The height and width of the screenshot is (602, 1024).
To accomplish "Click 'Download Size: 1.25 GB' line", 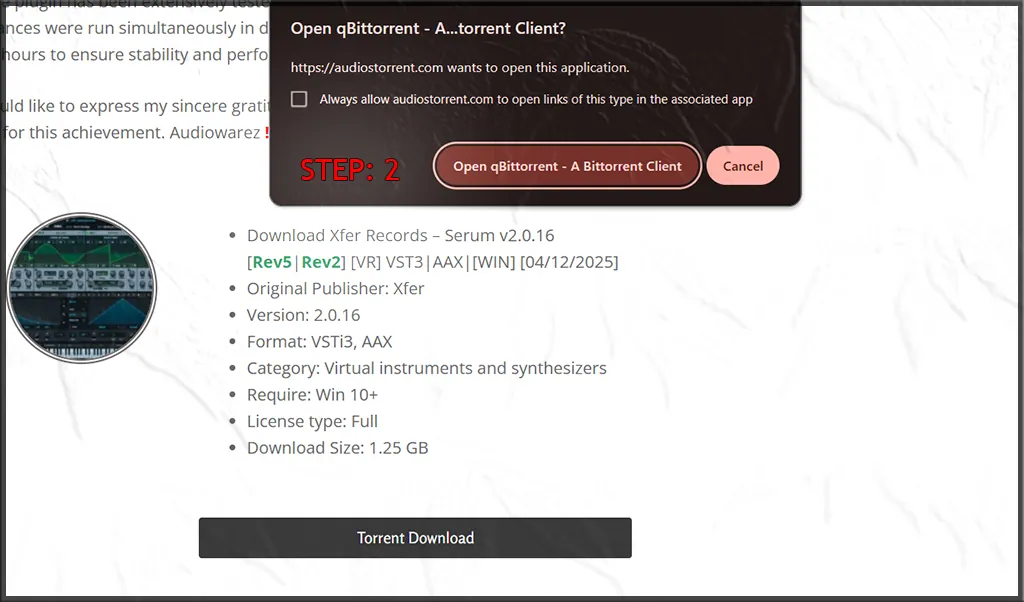I will pyautogui.click(x=338, y=448).
